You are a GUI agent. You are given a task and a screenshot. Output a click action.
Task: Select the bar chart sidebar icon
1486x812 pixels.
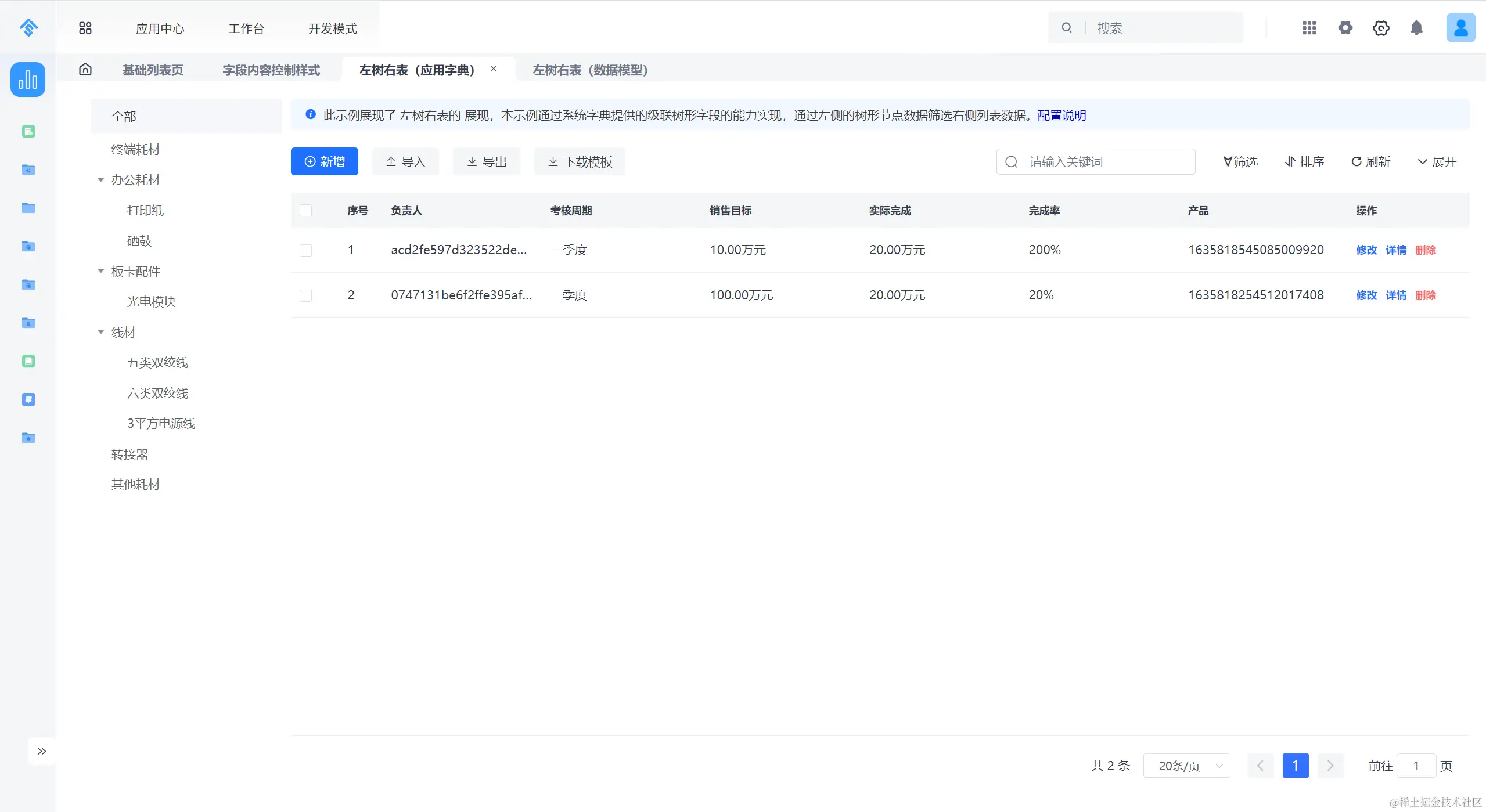click(28, 80)
